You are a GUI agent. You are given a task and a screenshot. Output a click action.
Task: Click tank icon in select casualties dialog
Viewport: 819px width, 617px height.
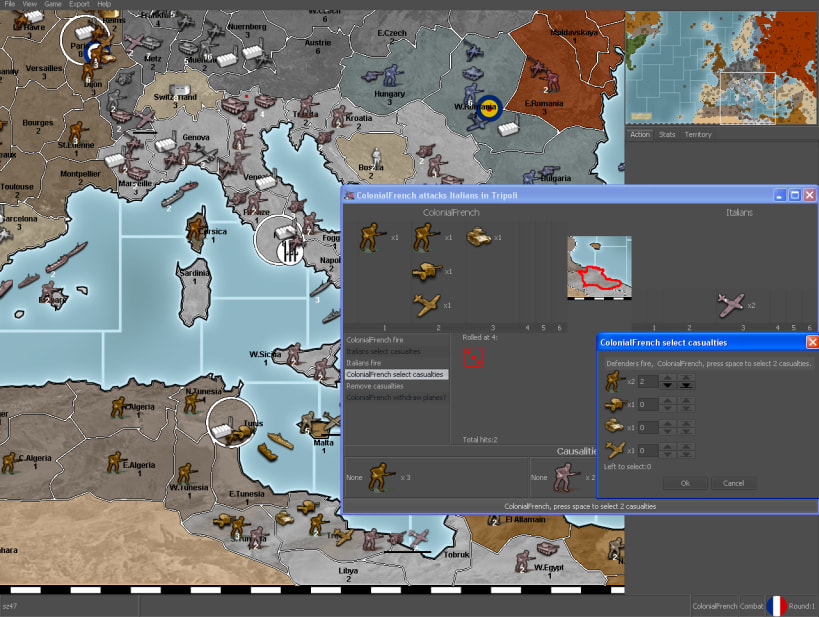tap(614, 427)
